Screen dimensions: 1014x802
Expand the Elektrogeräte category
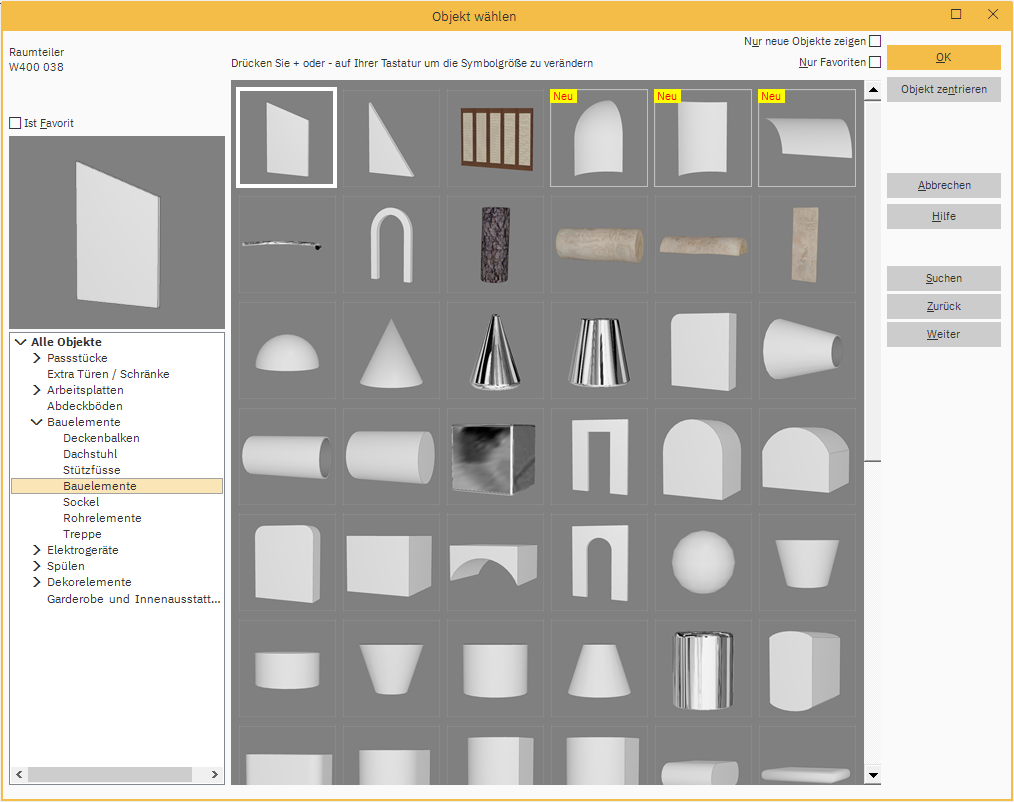[x=37, y=550]
